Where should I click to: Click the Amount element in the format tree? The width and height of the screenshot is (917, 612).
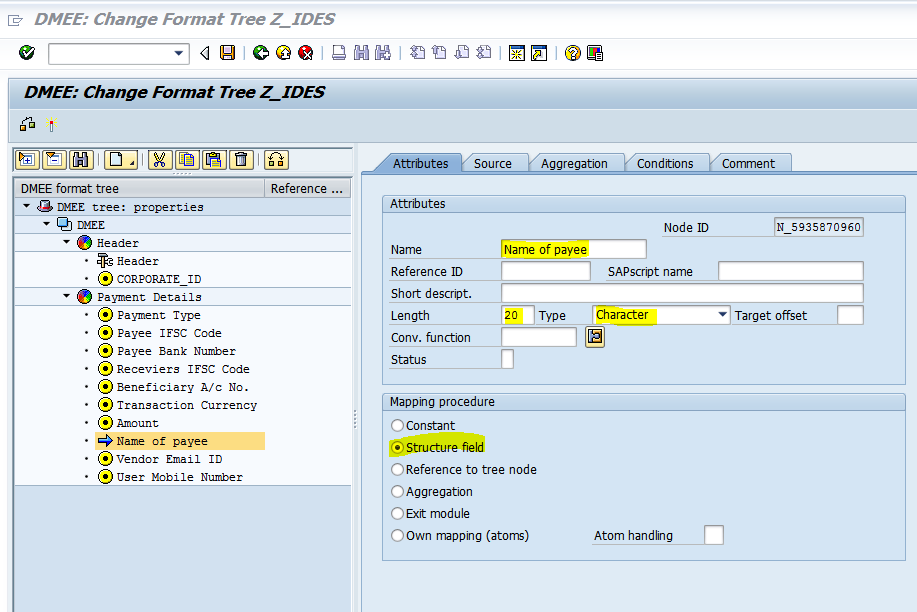click(137, 424)
